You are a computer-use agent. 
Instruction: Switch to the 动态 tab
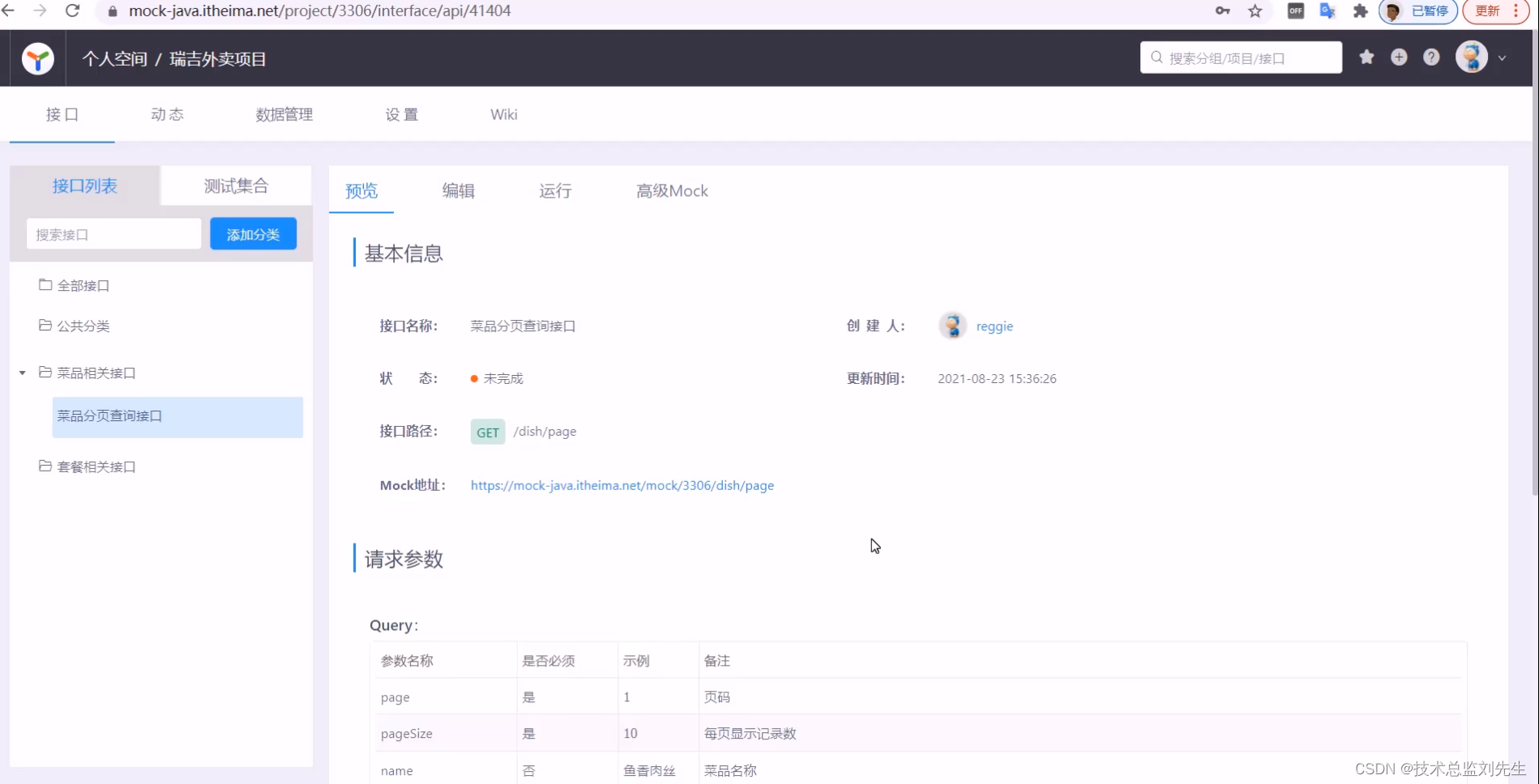[x=167, y=114]
